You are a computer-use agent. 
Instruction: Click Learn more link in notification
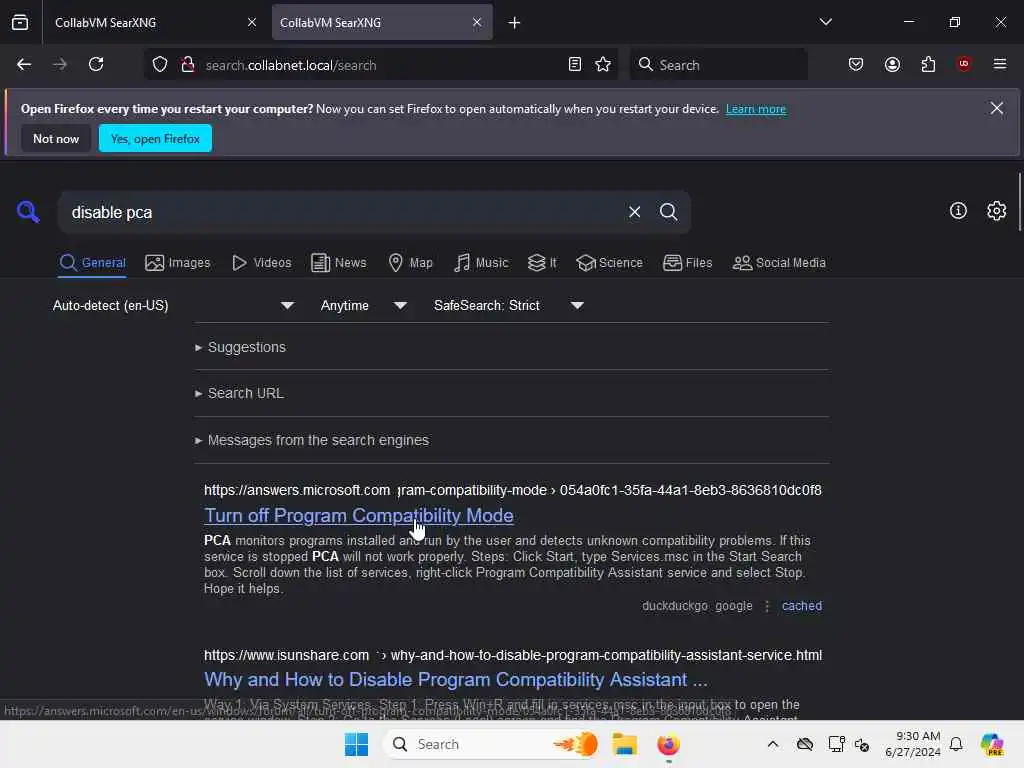pyautogui.click(x=756, y=109)
